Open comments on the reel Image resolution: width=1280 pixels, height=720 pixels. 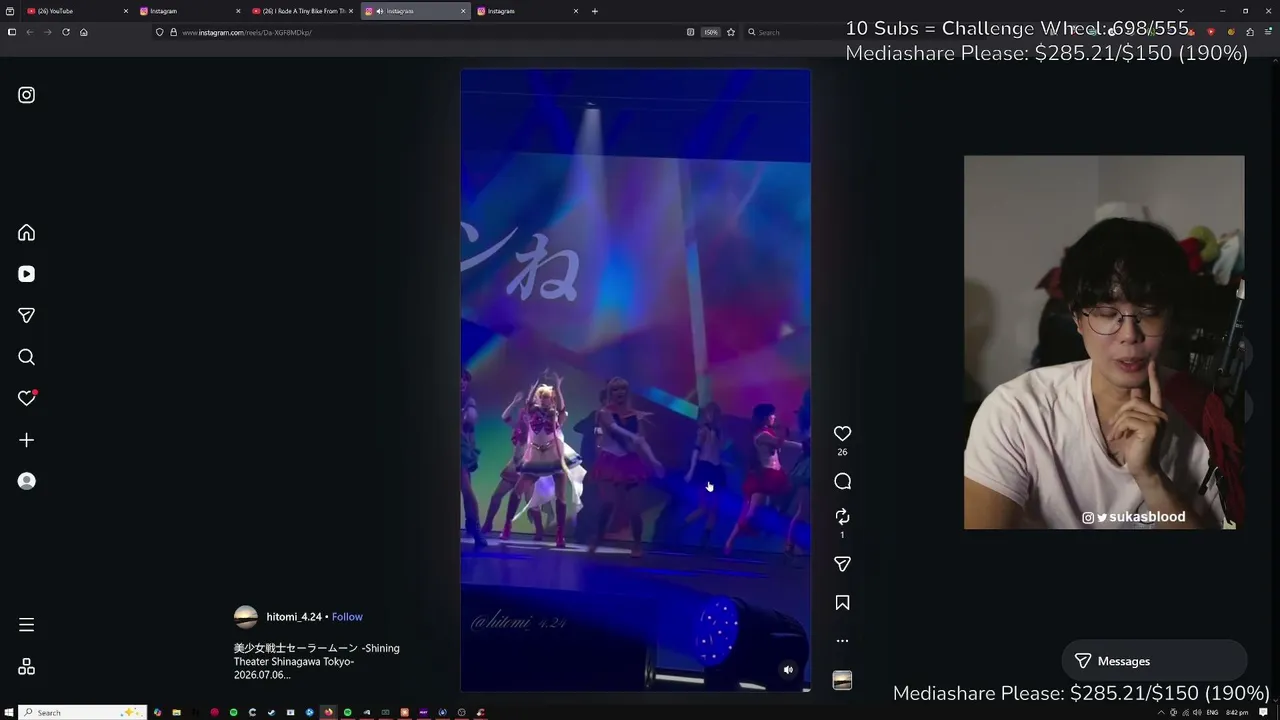point(842,482)
